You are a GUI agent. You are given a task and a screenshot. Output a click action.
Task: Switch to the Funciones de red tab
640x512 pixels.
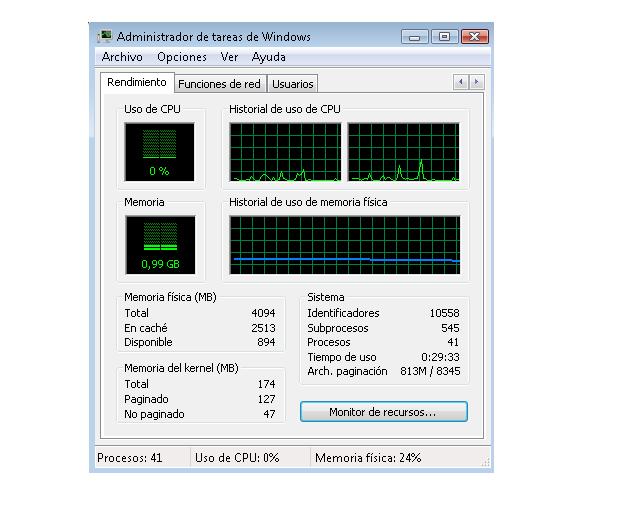tap(219, 84)
